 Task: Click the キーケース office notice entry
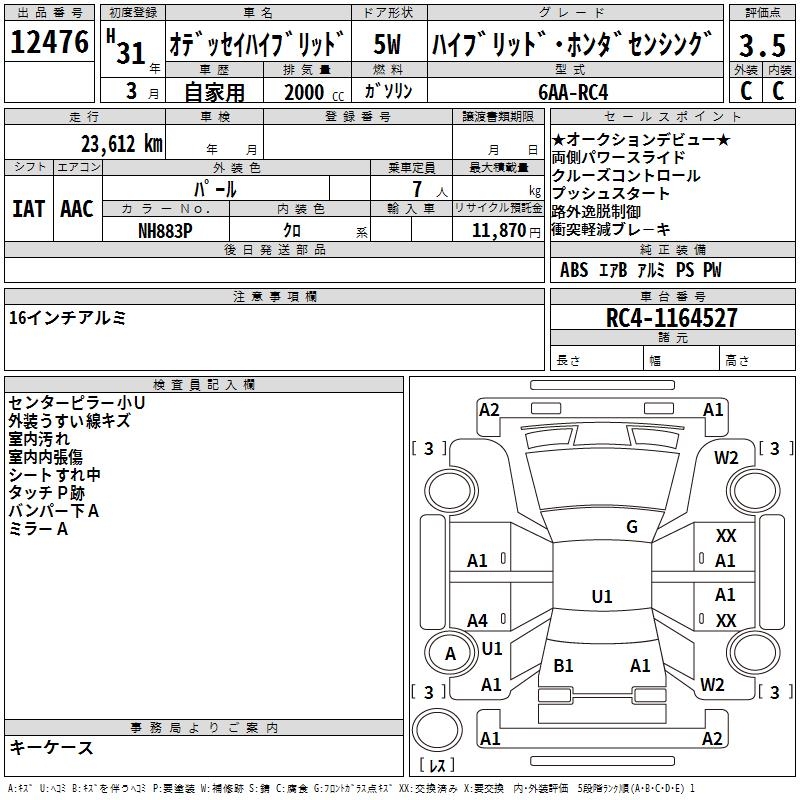[x=51, y=747]
